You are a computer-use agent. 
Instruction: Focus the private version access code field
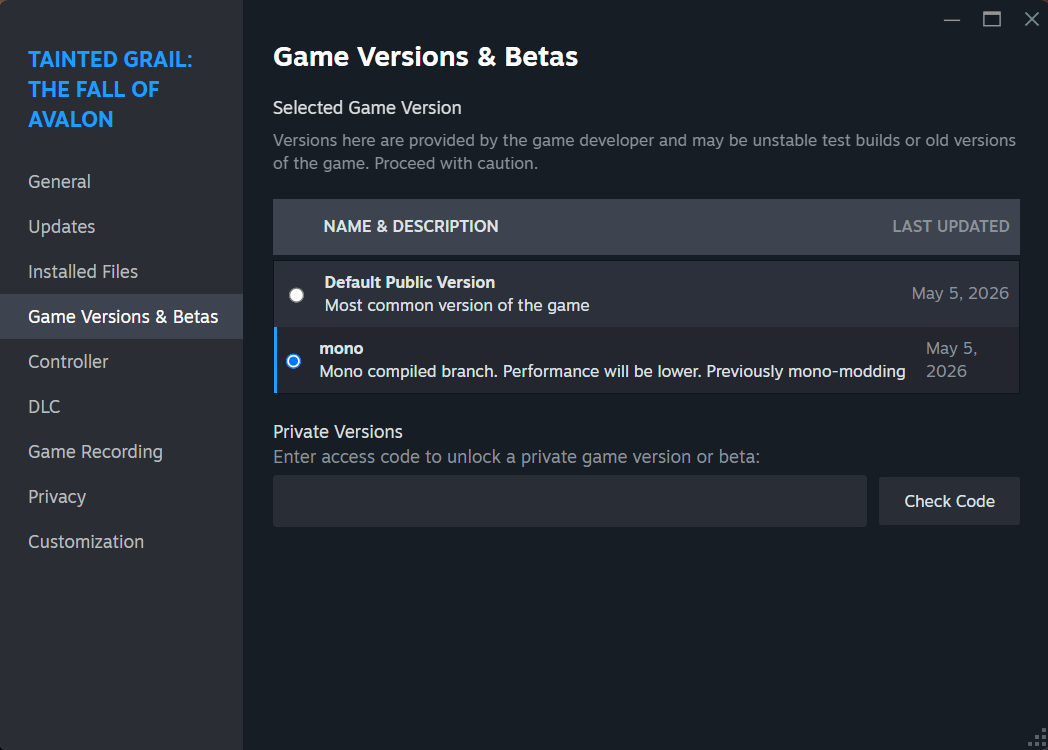point(569,501)
